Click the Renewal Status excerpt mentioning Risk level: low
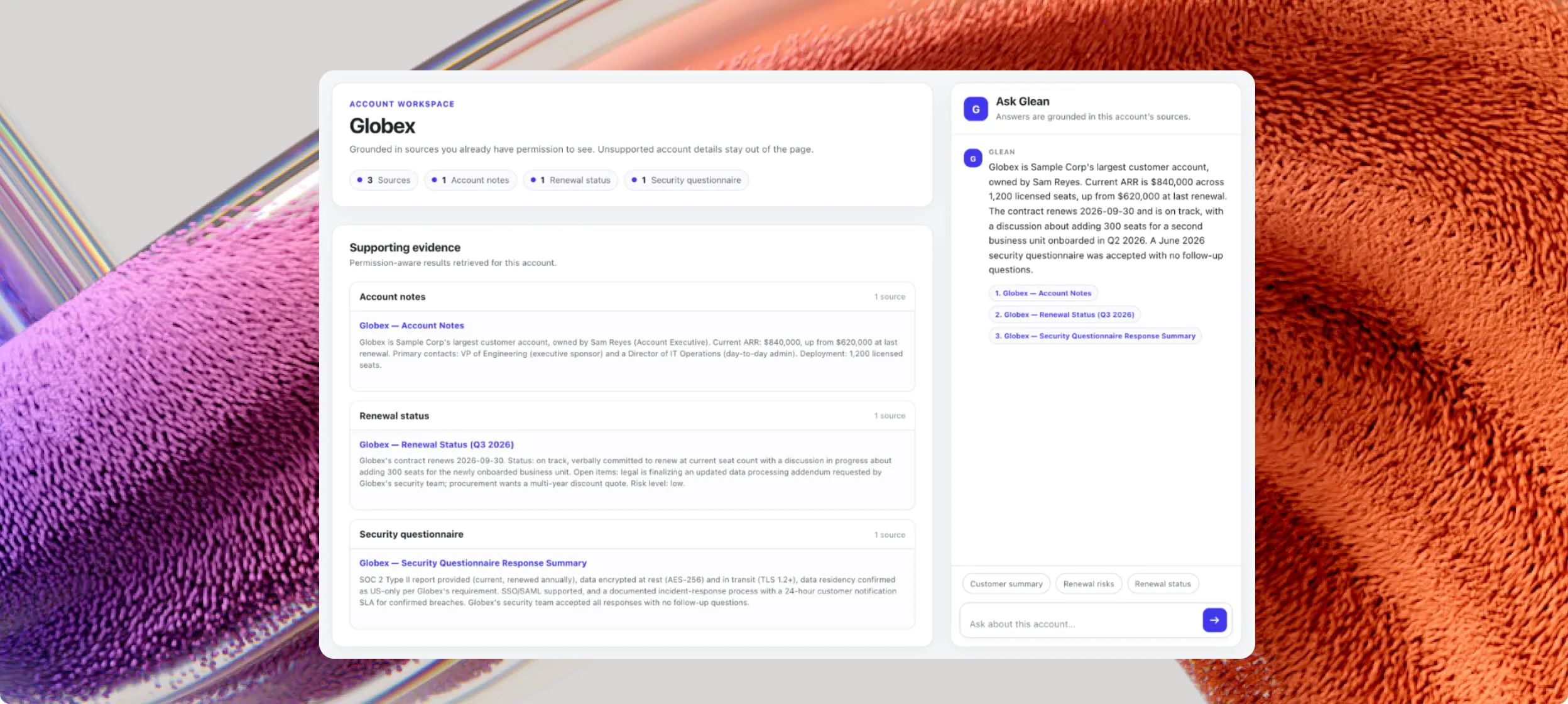The width and height of the screenshot is (1568, 704). point(626,472)
